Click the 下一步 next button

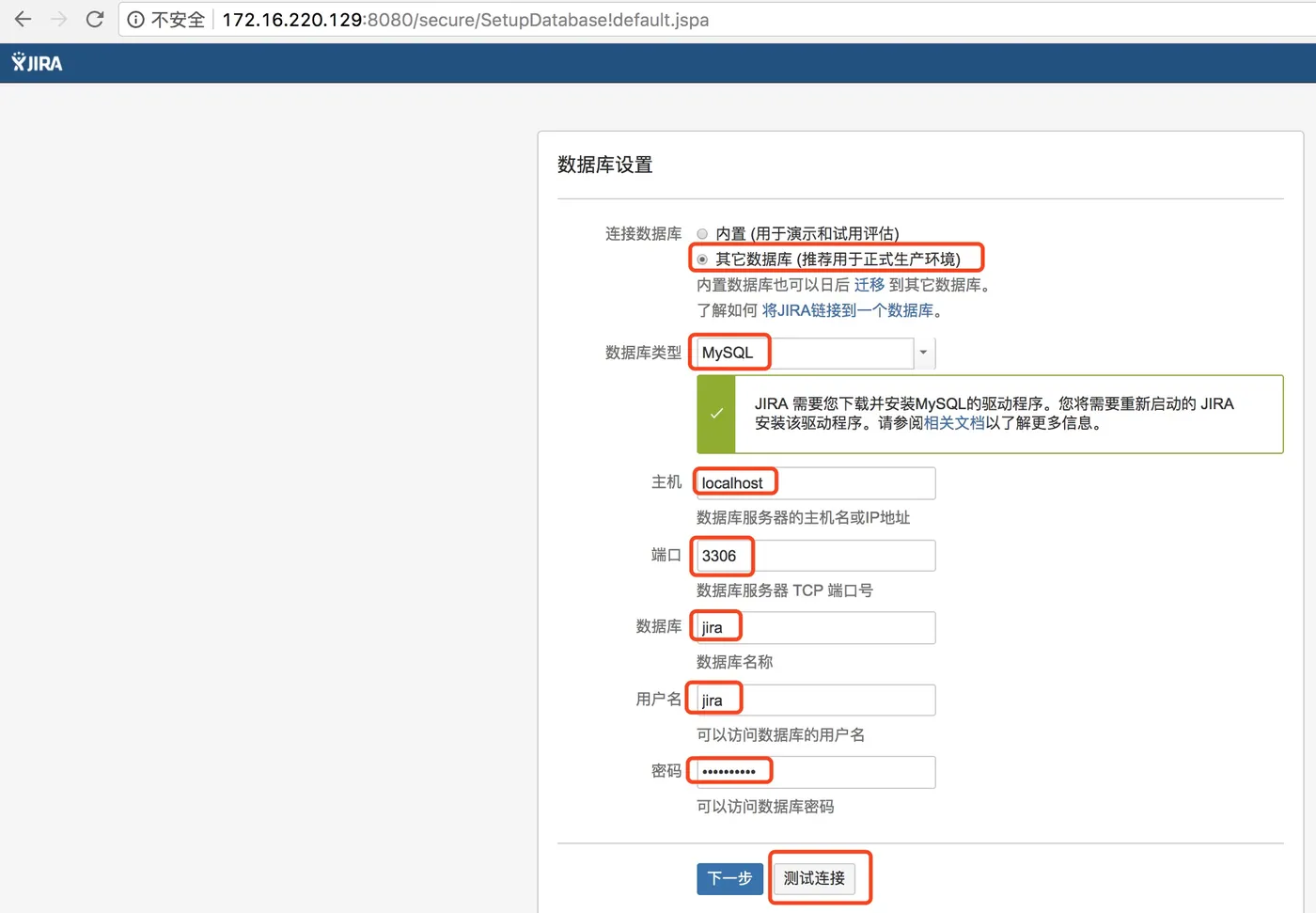730,878
